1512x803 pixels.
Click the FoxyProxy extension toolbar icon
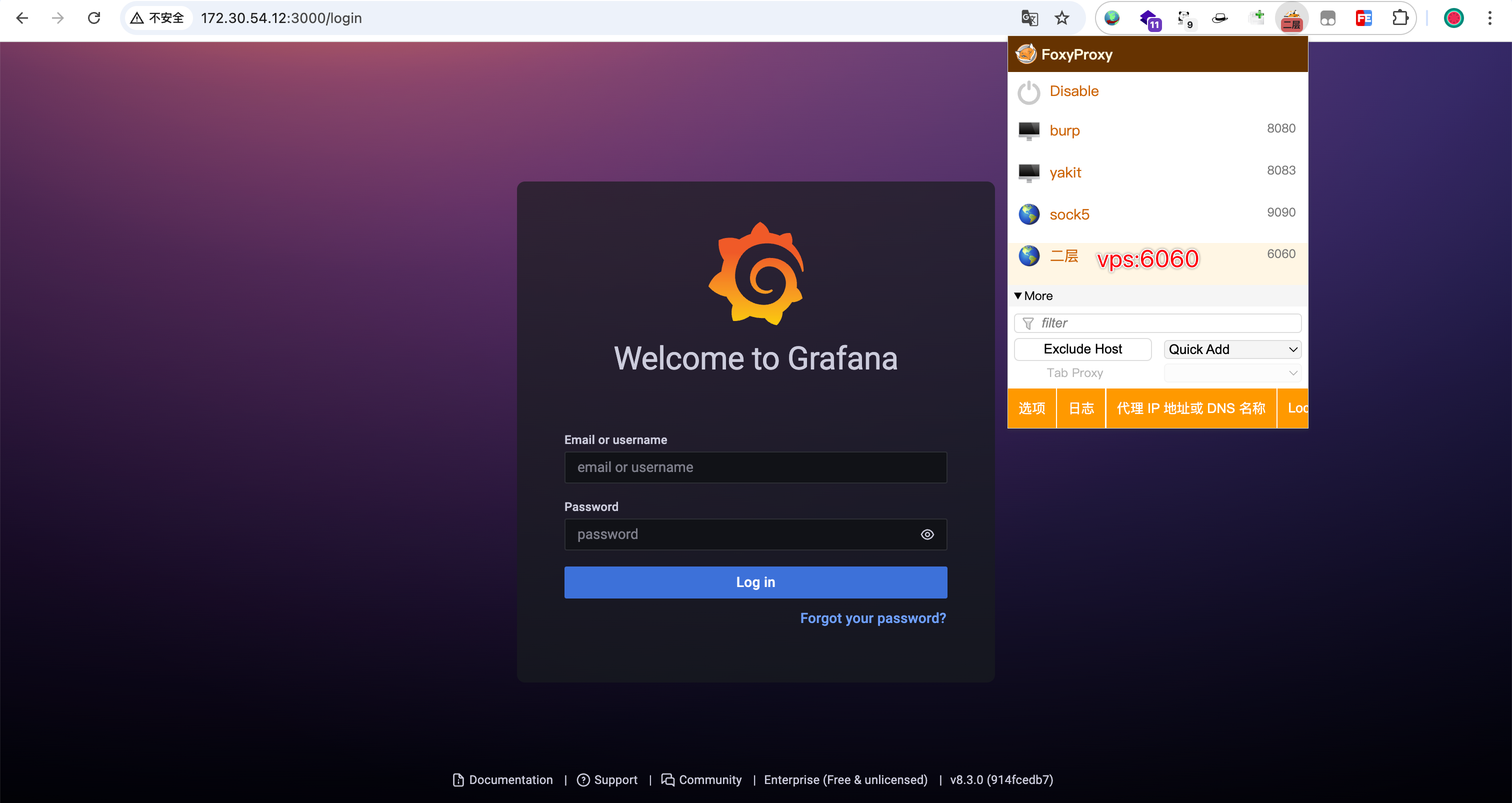[x=1291, y=19]
